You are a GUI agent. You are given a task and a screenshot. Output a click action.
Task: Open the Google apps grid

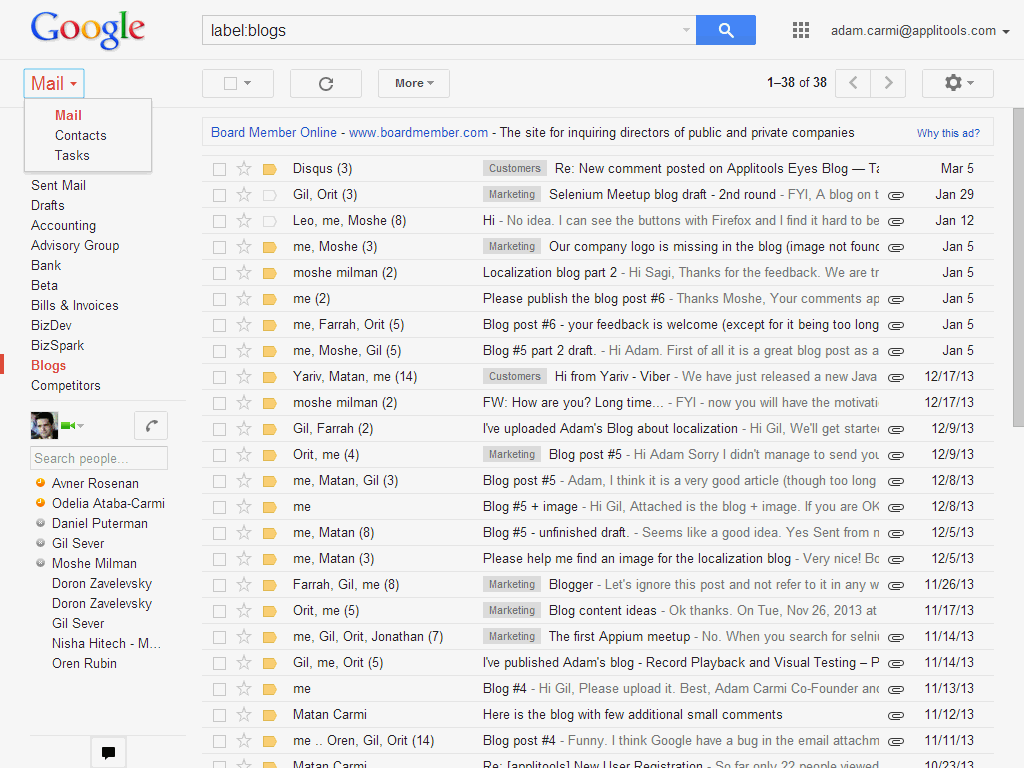click(x=801, y=30)
